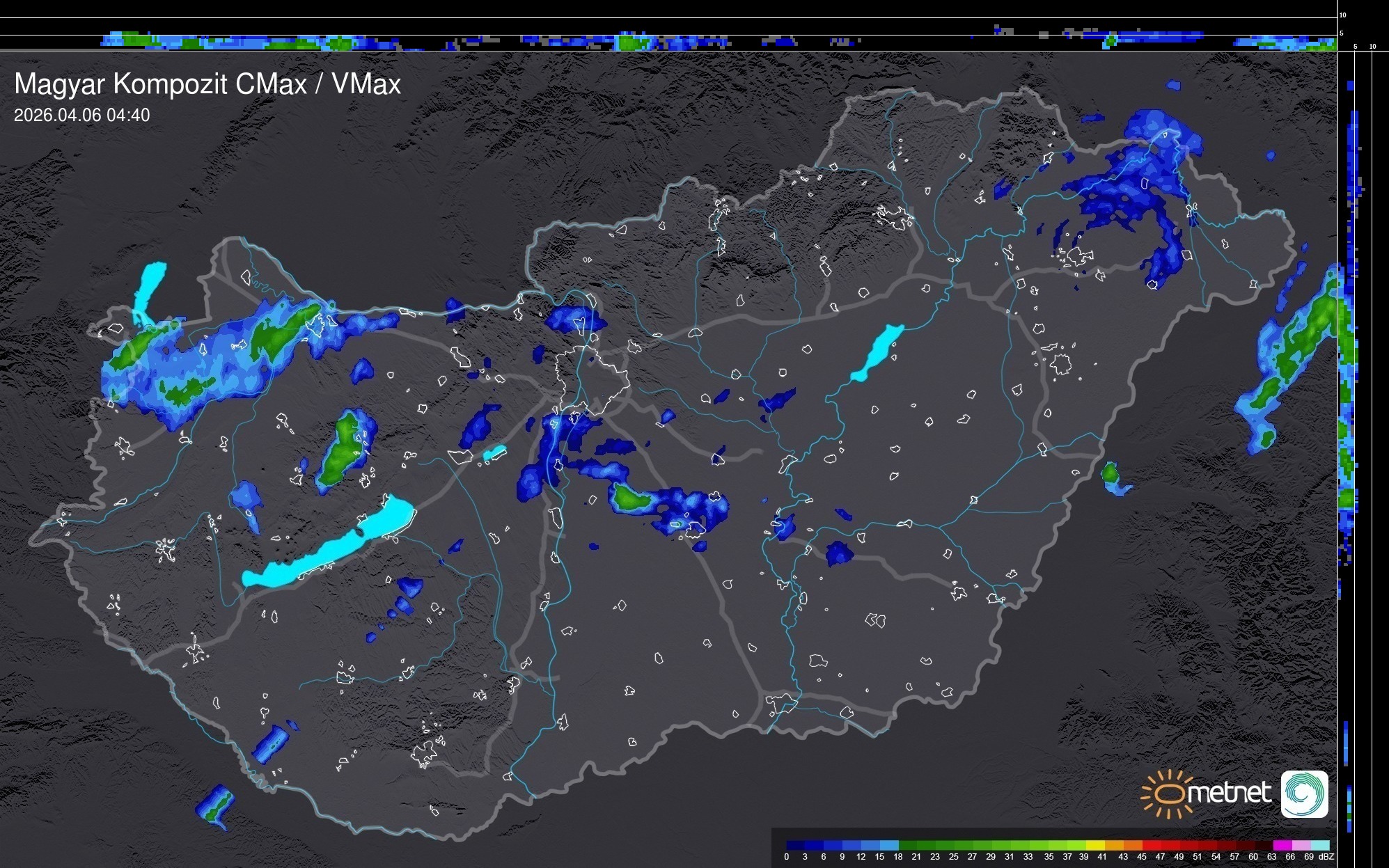Click the 2026.04.06 04:40 timestamp
The height and width of the screenshot is (868, 1389).
coord(81,116)
